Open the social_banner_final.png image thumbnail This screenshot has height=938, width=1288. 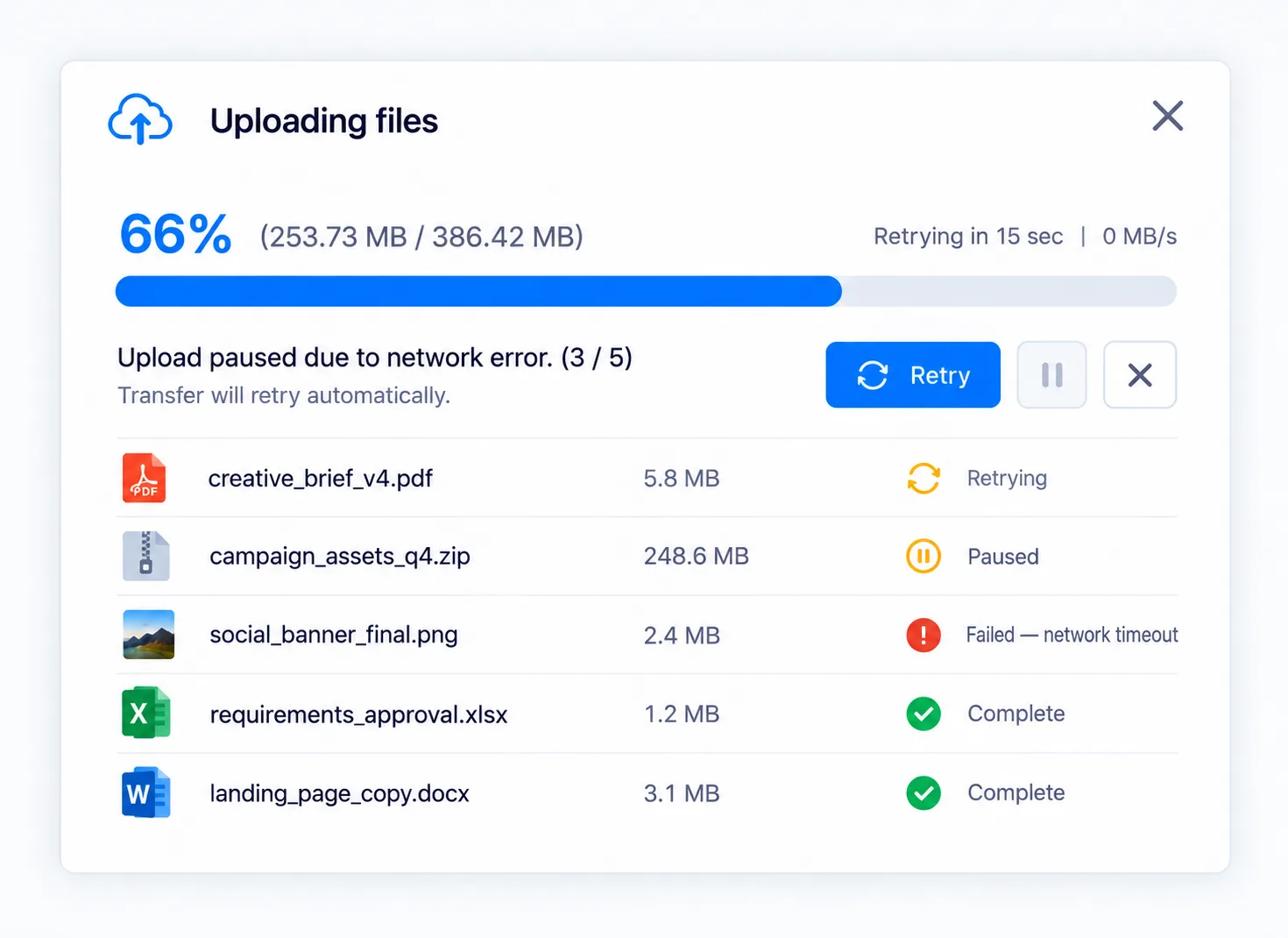pyautogui.click(x=148, y=635)
